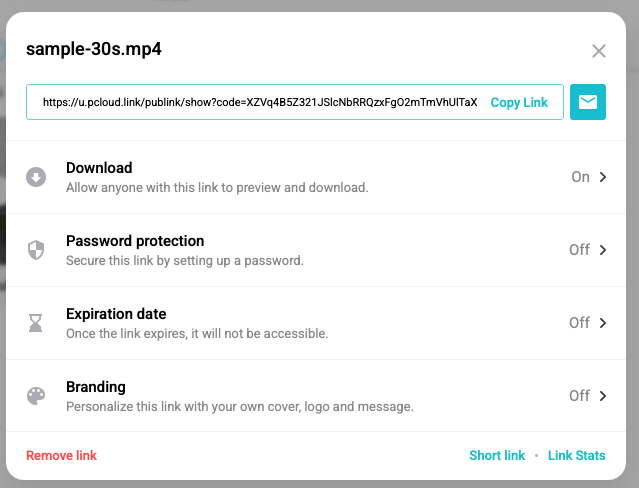The height and width of the screenshot is (488, 639).
Task: Click the email envelope share icon
Action: [588, 102]
